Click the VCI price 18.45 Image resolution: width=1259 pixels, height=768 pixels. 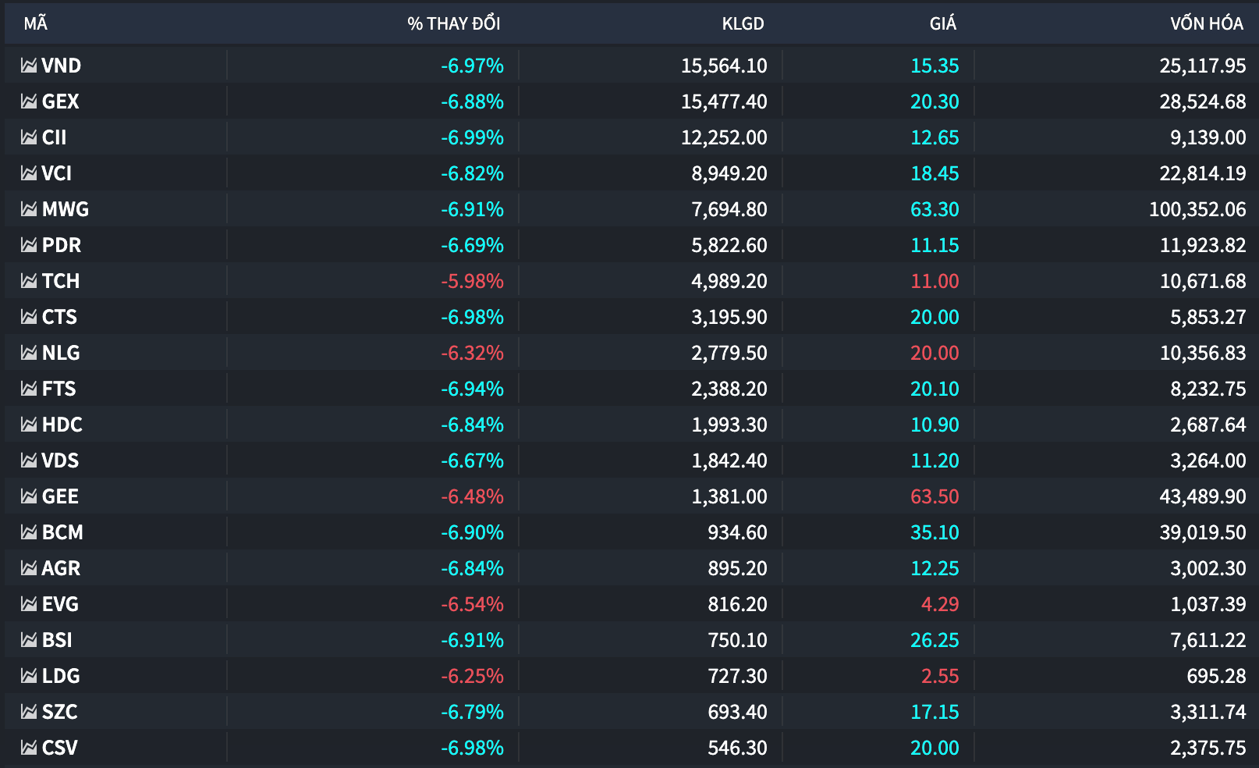point(934,174)
